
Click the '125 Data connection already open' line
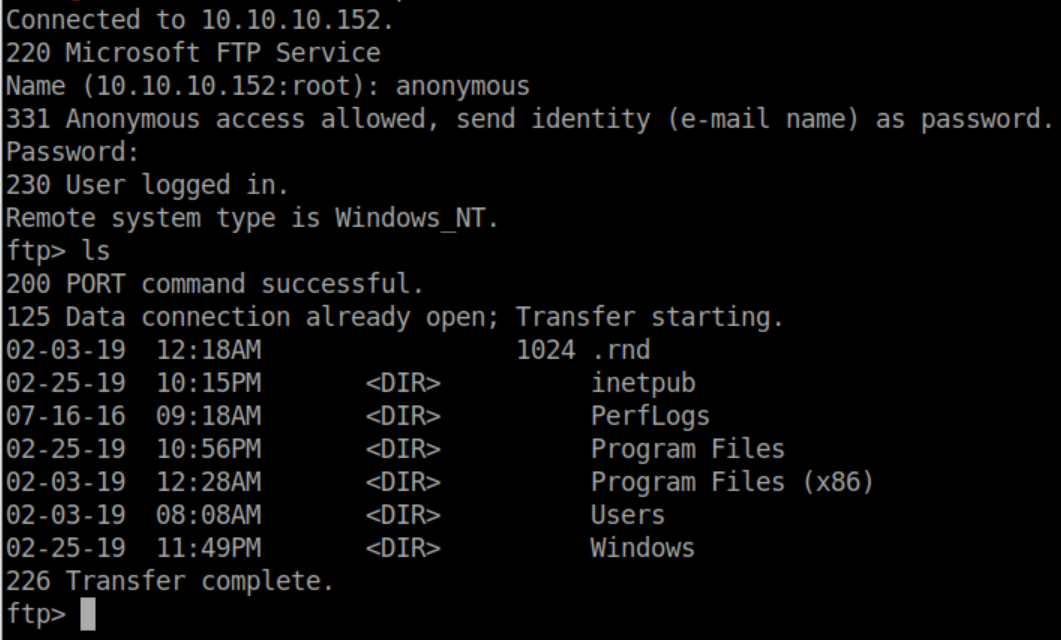coord(394,317)
